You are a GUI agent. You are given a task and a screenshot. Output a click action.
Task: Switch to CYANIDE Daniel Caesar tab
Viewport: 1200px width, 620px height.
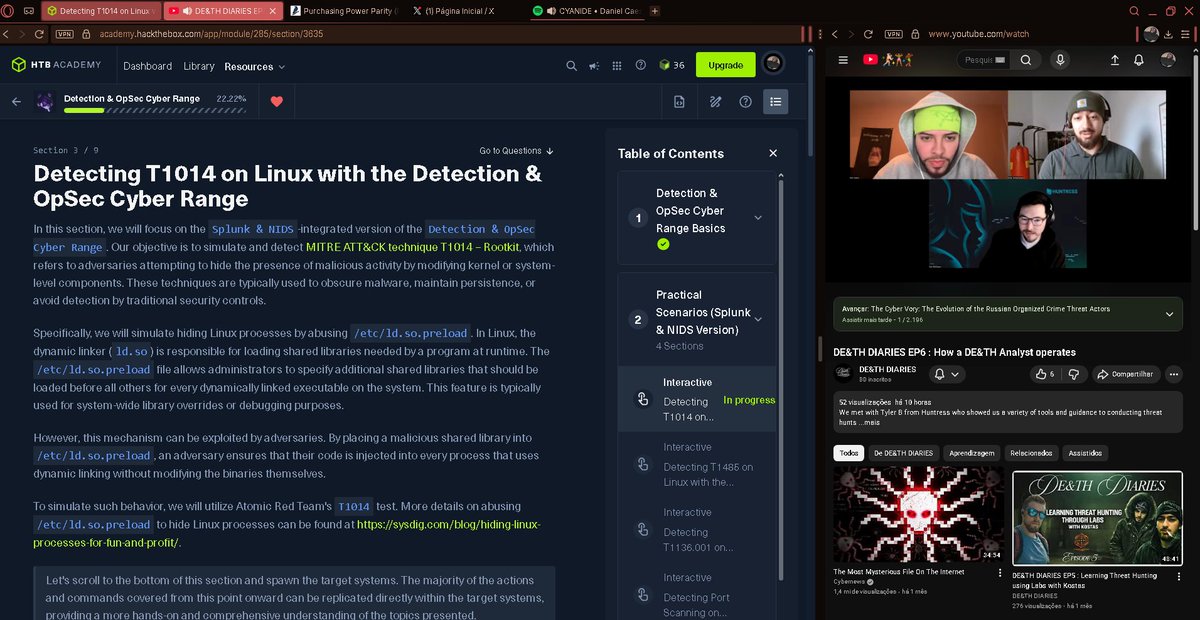click(587, 11)
